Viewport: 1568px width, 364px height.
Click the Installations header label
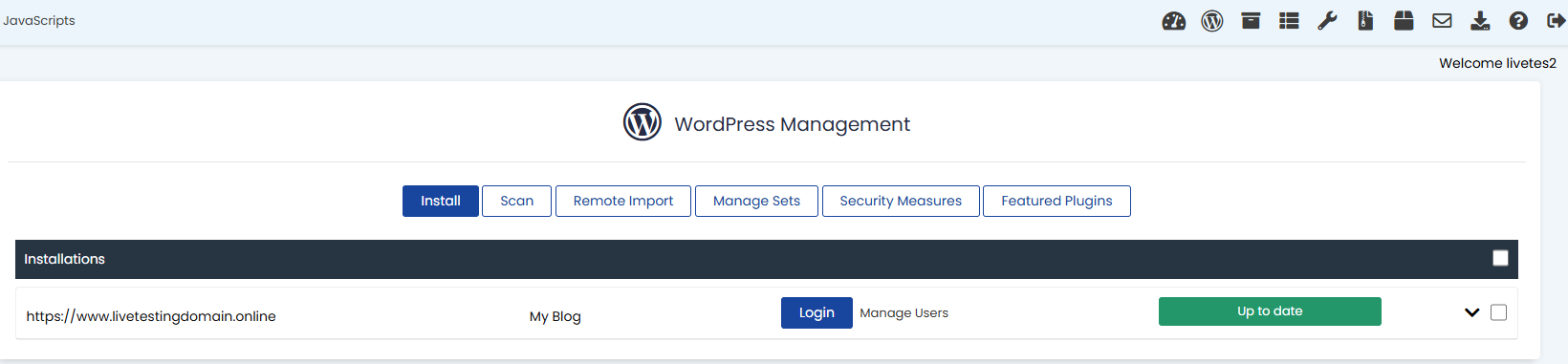coord(64,259)
